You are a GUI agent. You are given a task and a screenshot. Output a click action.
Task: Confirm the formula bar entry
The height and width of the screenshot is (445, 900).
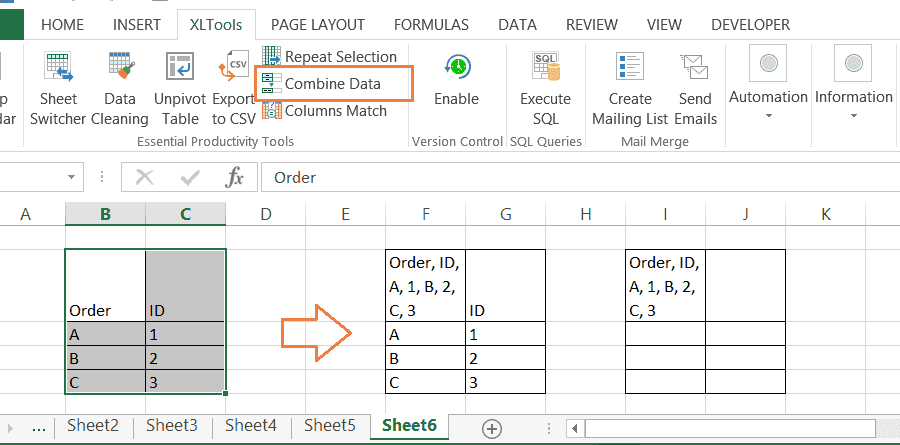coord(189,178)
